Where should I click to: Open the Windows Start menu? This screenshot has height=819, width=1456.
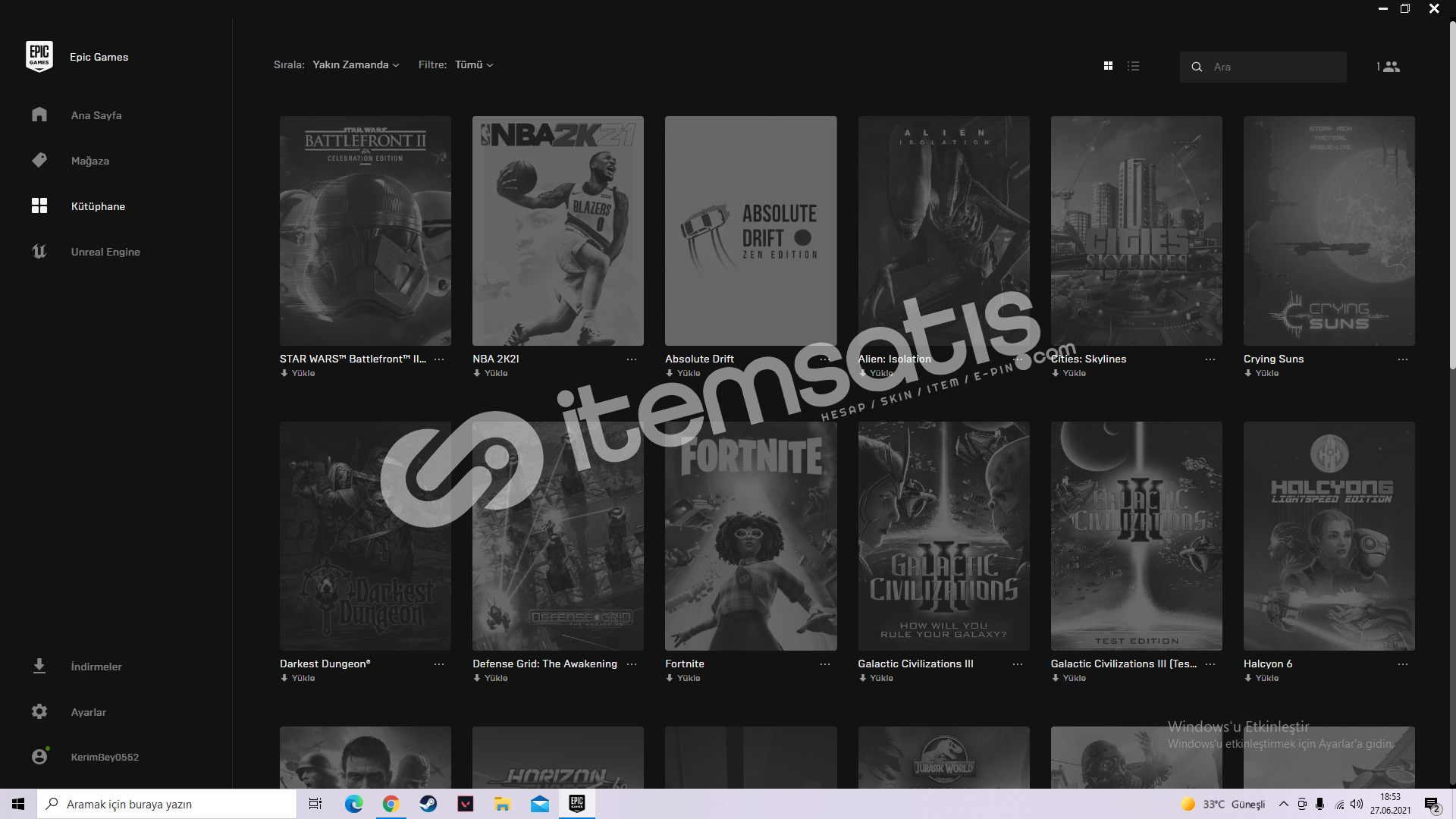(x=18, y=804)
